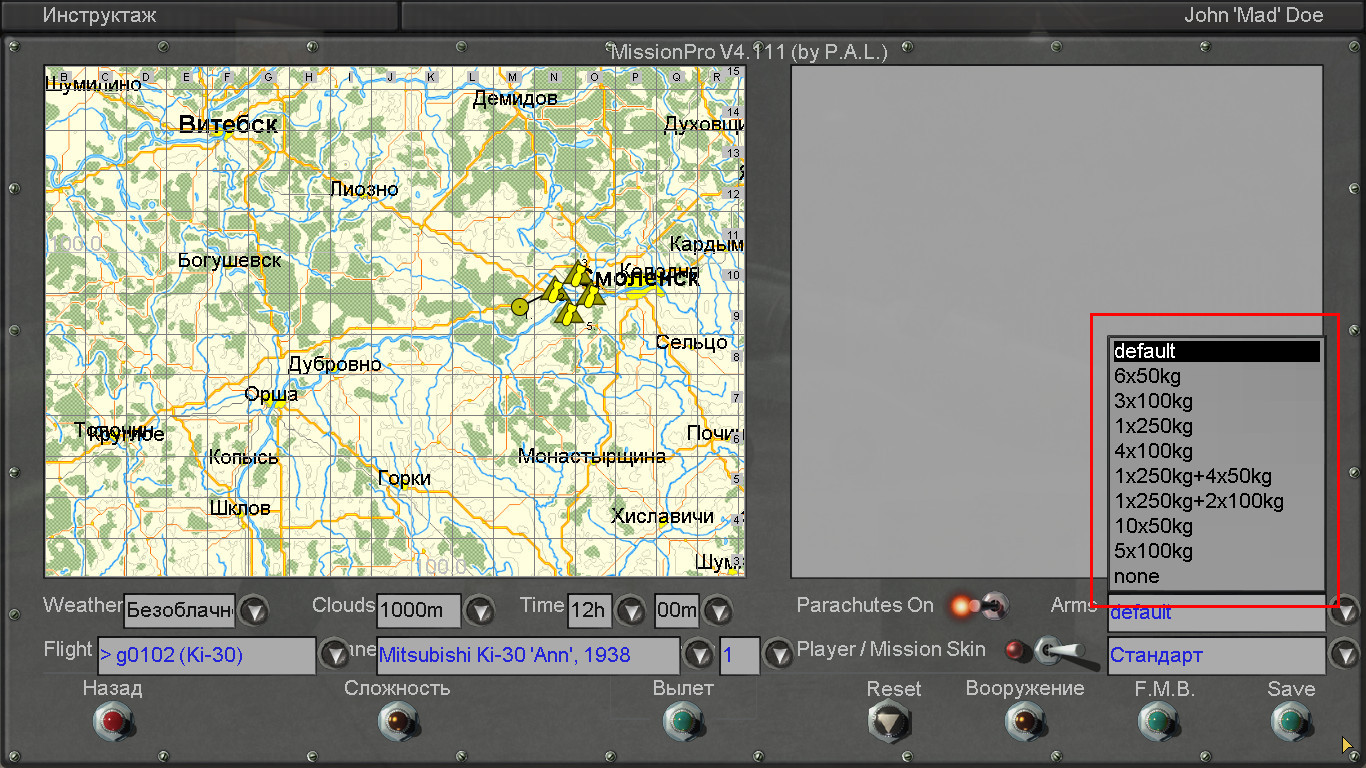Open the Flight dropdown arrow

tap(333, 656)
